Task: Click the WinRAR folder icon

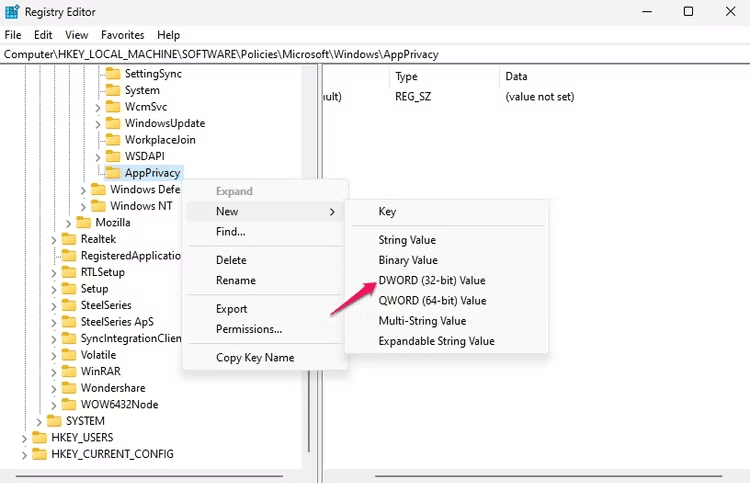Action: tap(68, 371)
